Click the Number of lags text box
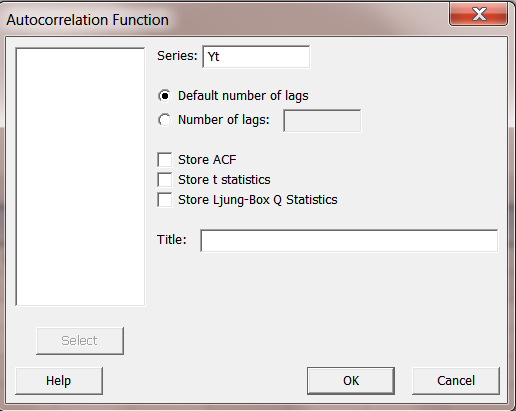The image size is (516, 411). coord(322,121)
